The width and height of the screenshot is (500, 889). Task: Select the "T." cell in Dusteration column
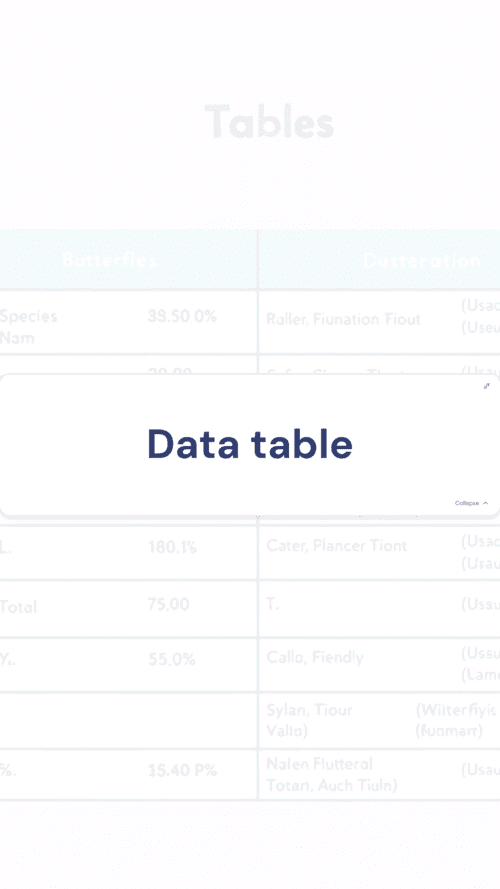tap(273, 604)
